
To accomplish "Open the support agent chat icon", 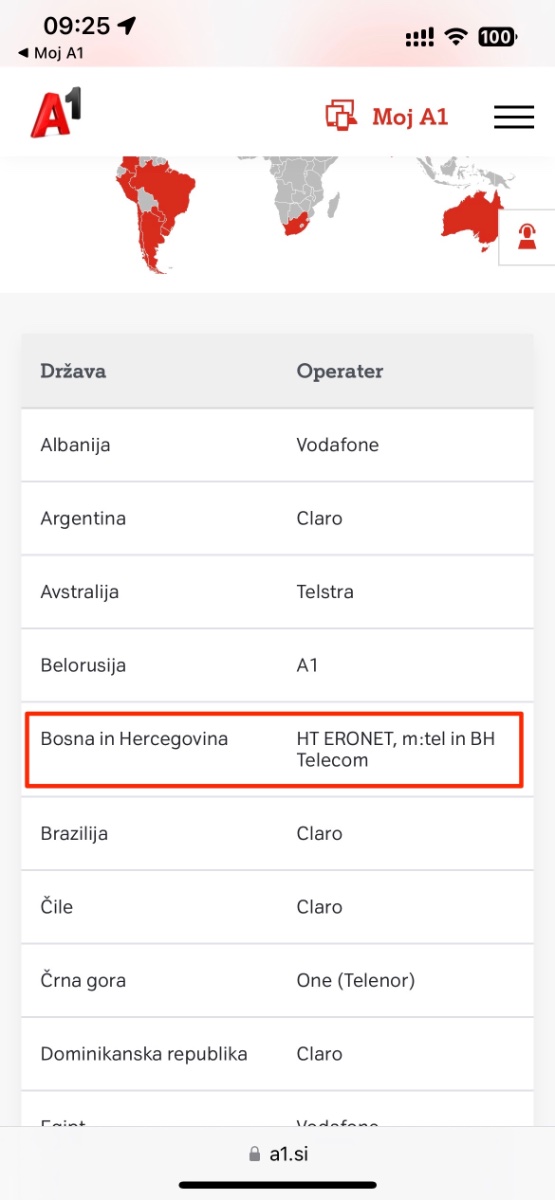I will coord(526,238).
